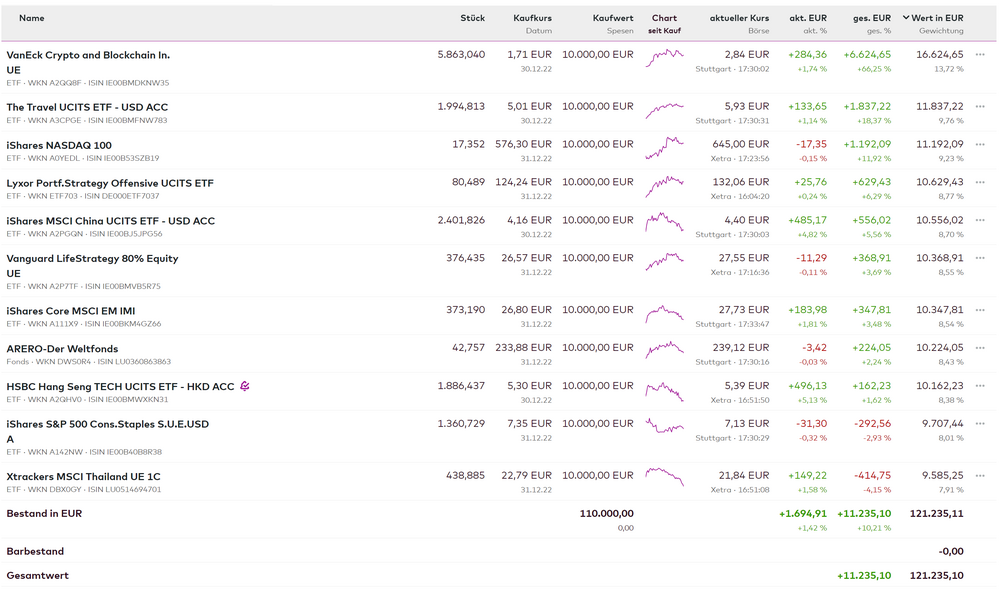
Task: Open the three-dot menu for VanEck Crypto row
Action: coord(980,55)
